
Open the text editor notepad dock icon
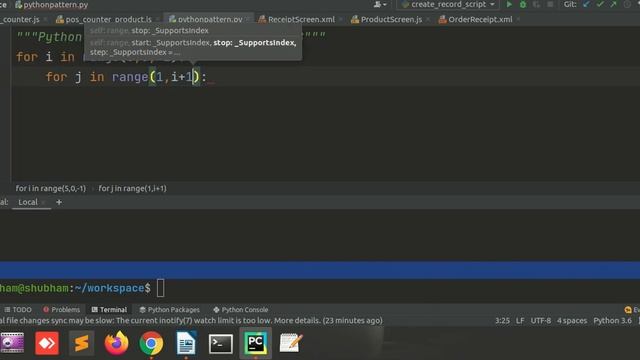click(x=291, y=343)
